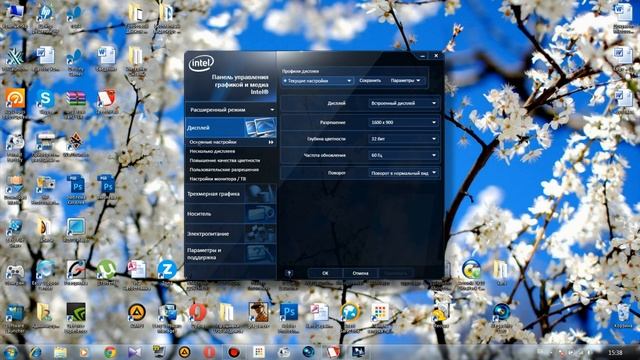Open the Частота обновления 60 Гц dropdown
This screenshot has height=360, width=640.
403,155
